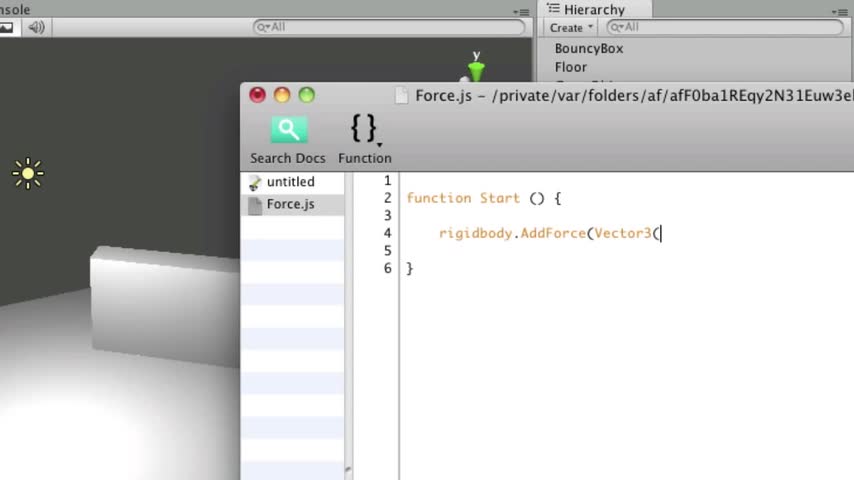
Task: Open the Hierarchy panel options menu
Action: (x=840, y=11)
